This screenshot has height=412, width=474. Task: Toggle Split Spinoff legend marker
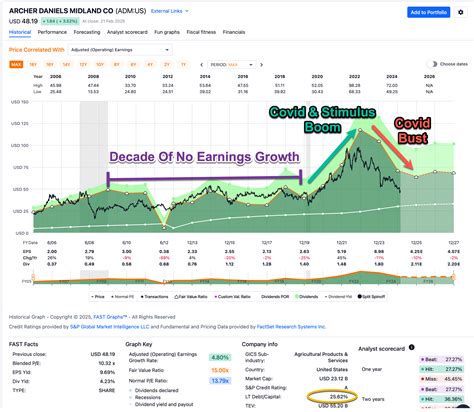[359, 296]
